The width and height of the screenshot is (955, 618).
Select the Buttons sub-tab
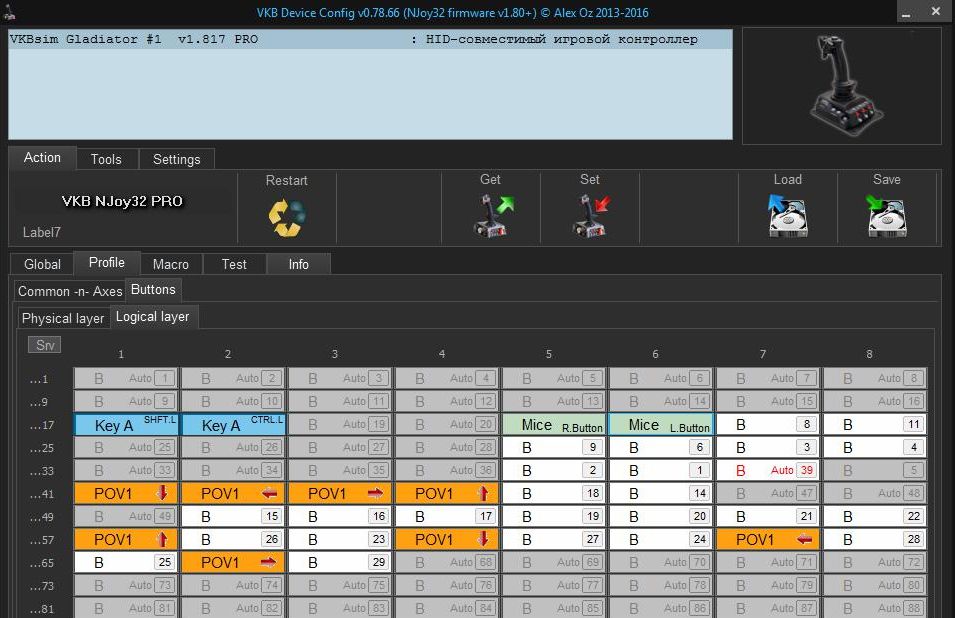point(153,290)
